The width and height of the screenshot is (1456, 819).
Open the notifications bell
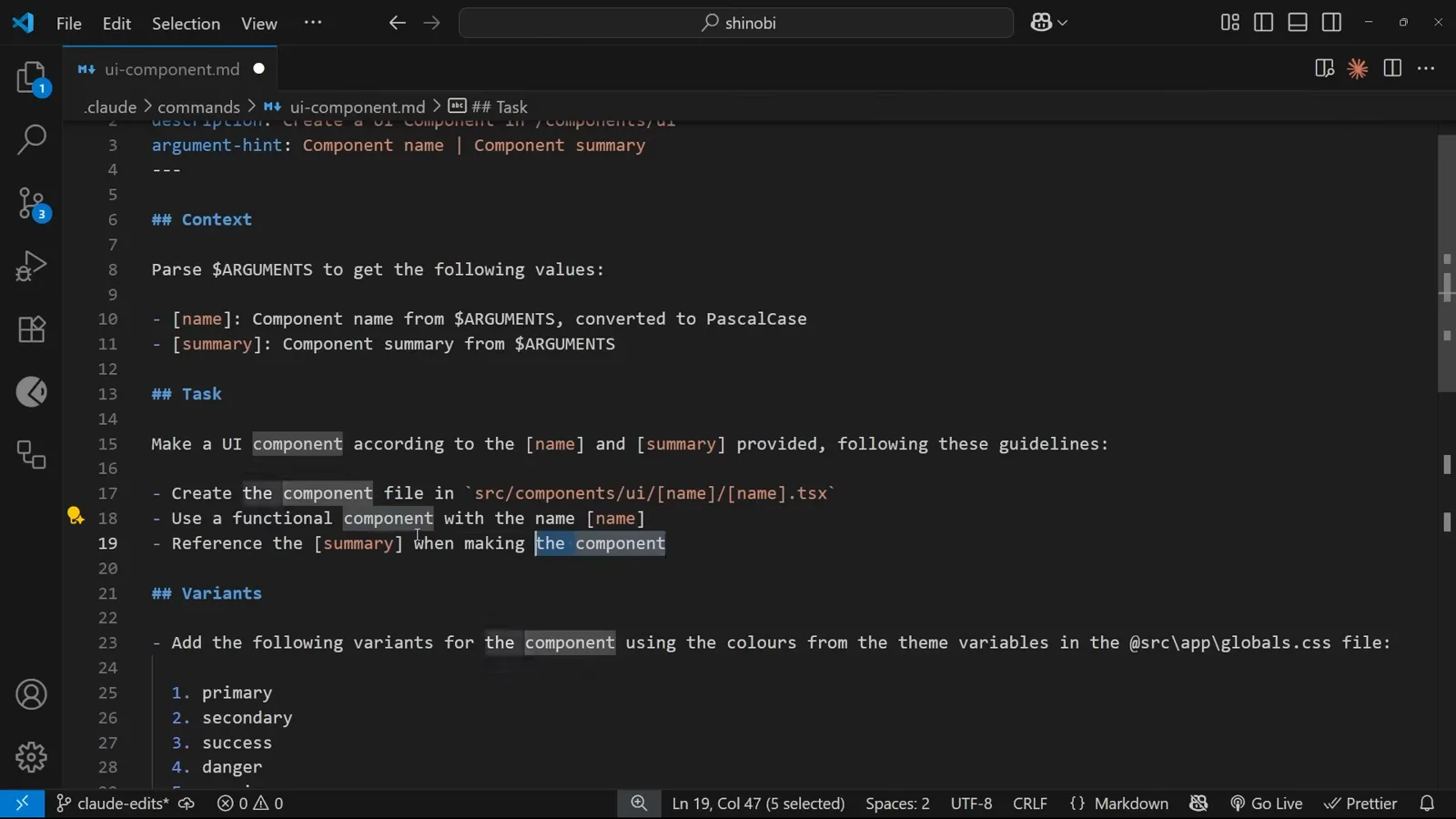click(x=1427, y=804)
